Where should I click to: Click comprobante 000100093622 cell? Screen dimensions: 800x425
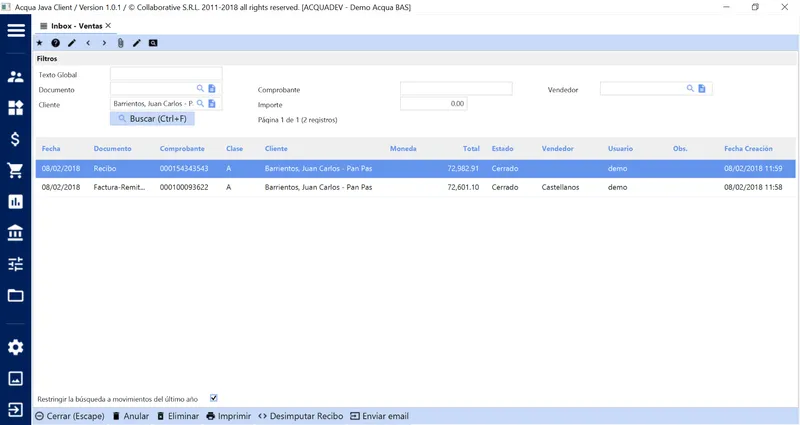184,187
